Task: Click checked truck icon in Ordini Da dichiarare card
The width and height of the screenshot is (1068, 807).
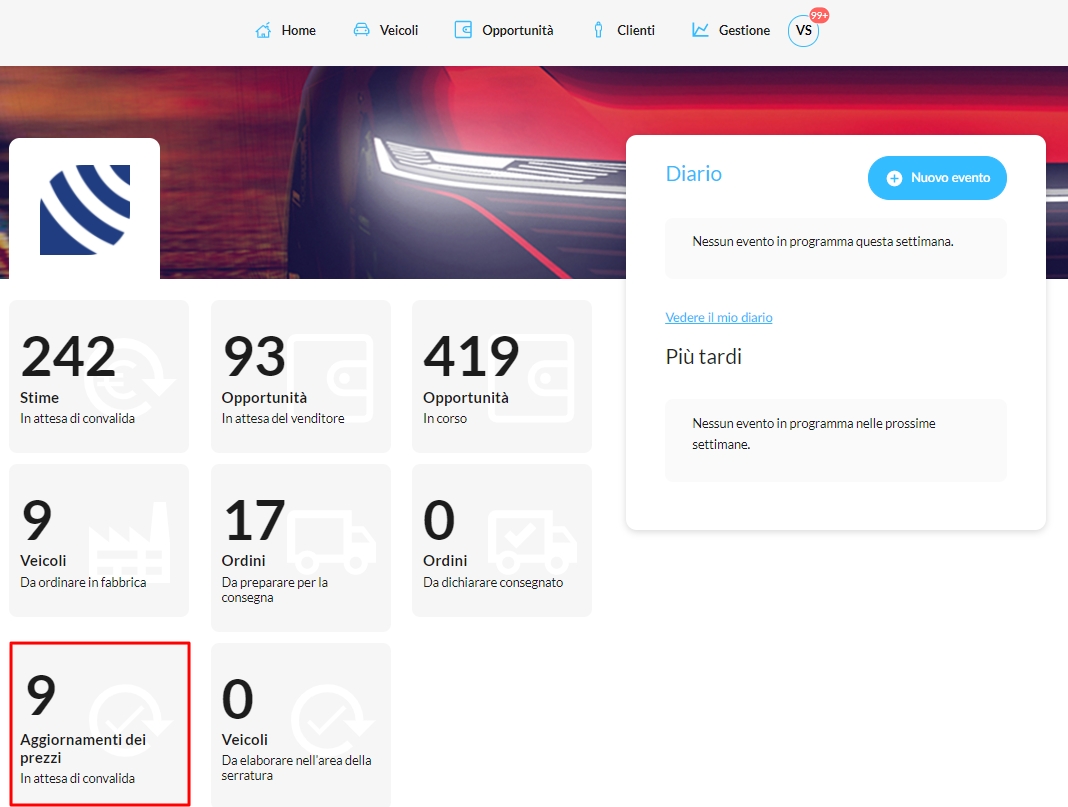Action: [532, 541]
